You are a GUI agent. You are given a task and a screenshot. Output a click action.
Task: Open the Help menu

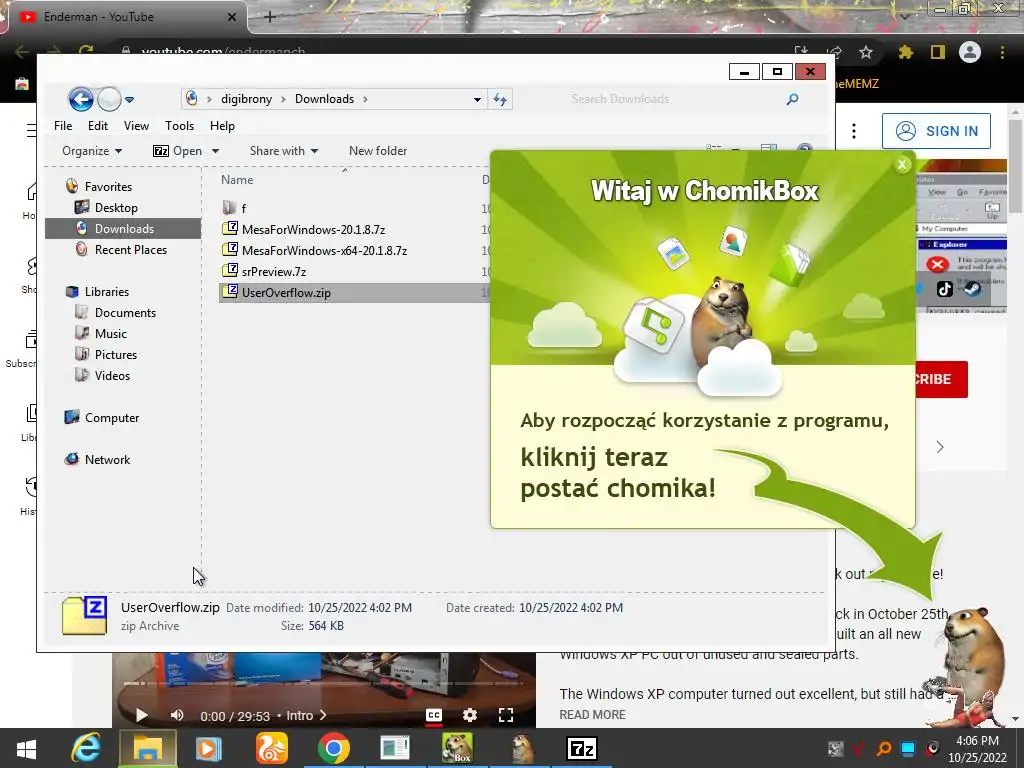pos(222,126)
